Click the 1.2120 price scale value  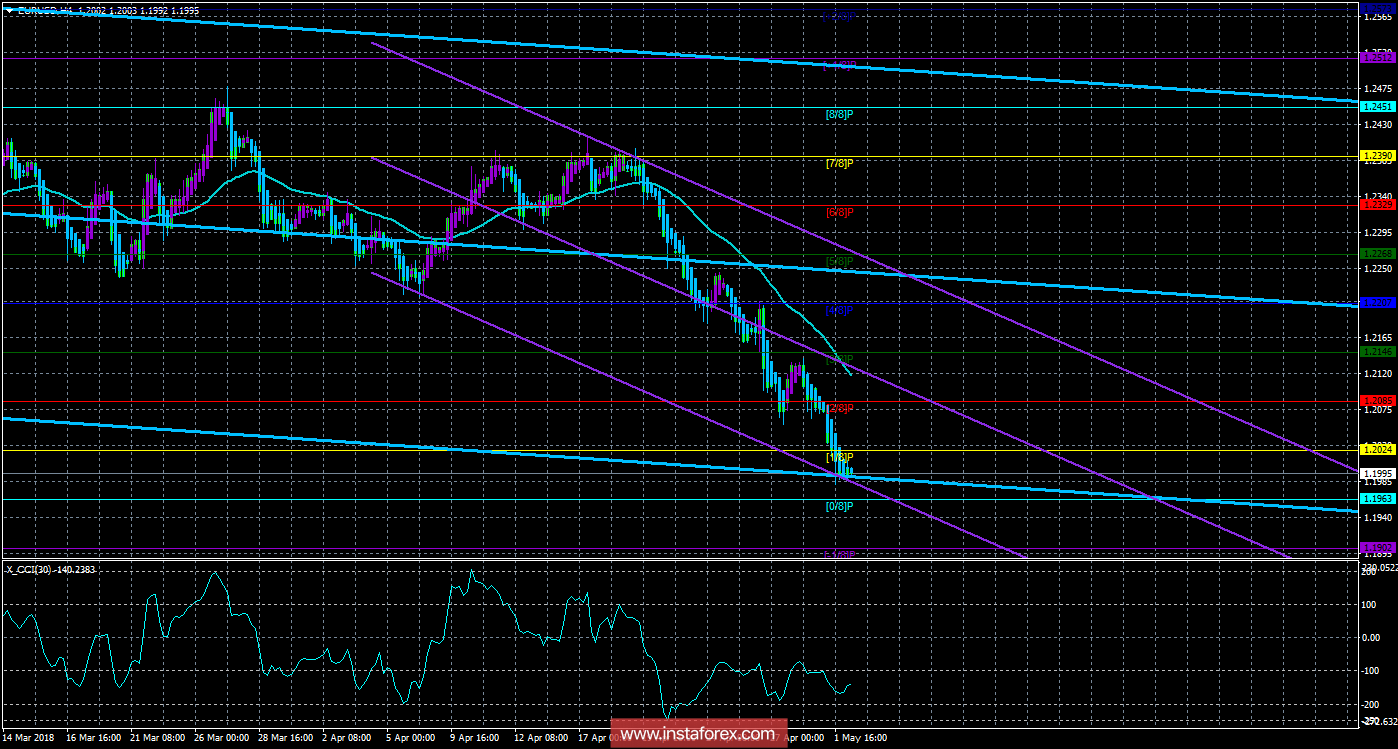[1380, 374]
